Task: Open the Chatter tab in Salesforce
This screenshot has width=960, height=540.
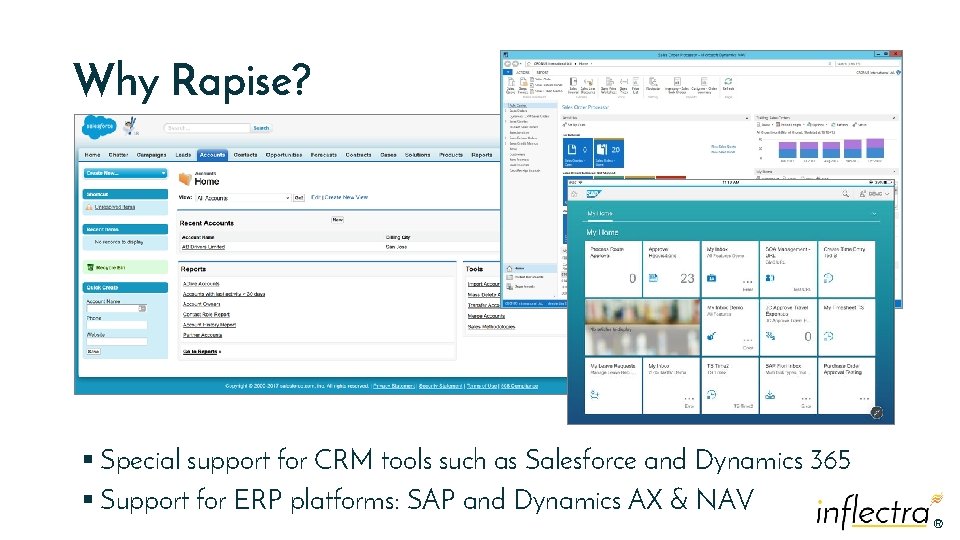Action: pyautogui.click(x=118, y=155)
